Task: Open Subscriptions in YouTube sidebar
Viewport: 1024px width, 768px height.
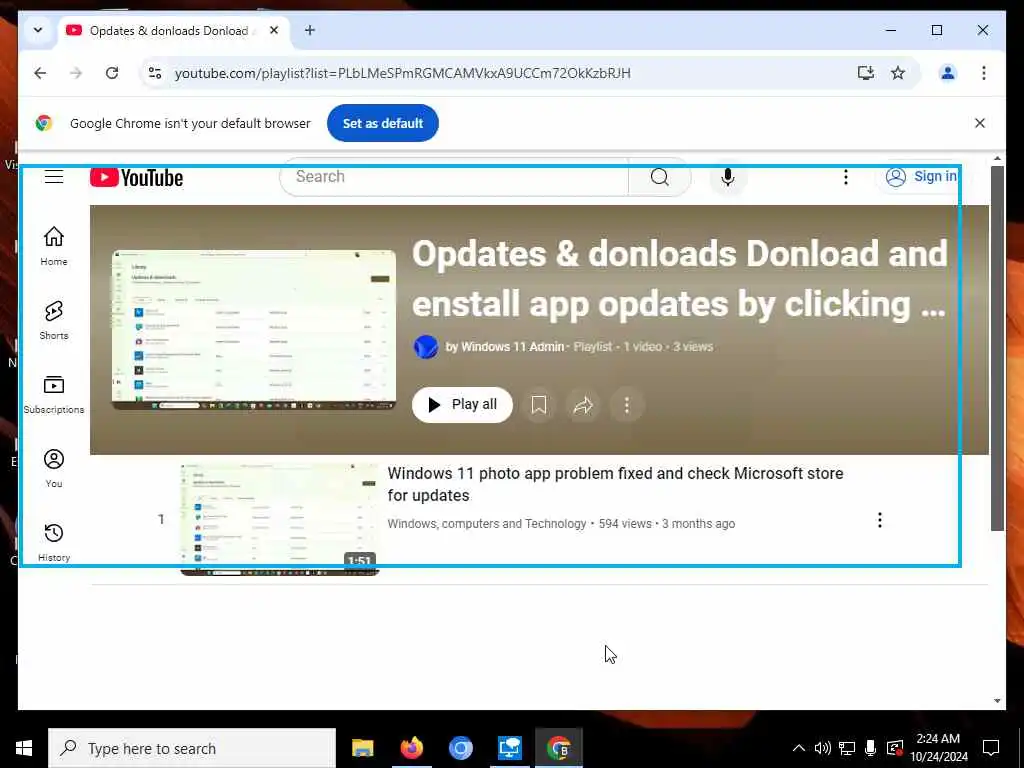Action: (x=54, y=394)
